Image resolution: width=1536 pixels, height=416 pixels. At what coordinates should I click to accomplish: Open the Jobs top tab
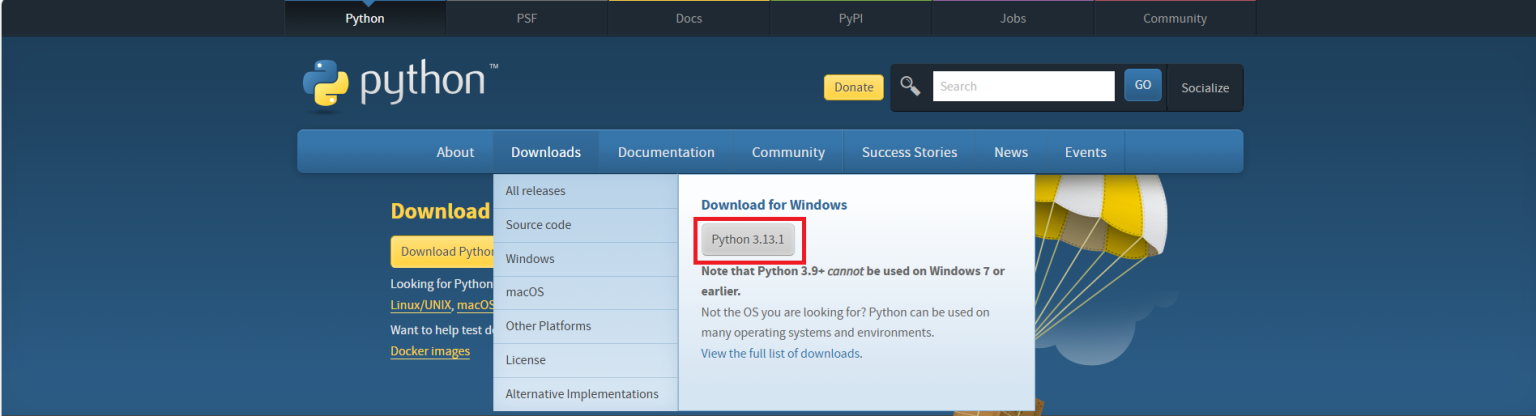pyautogui.click(x=1012, y=18)
